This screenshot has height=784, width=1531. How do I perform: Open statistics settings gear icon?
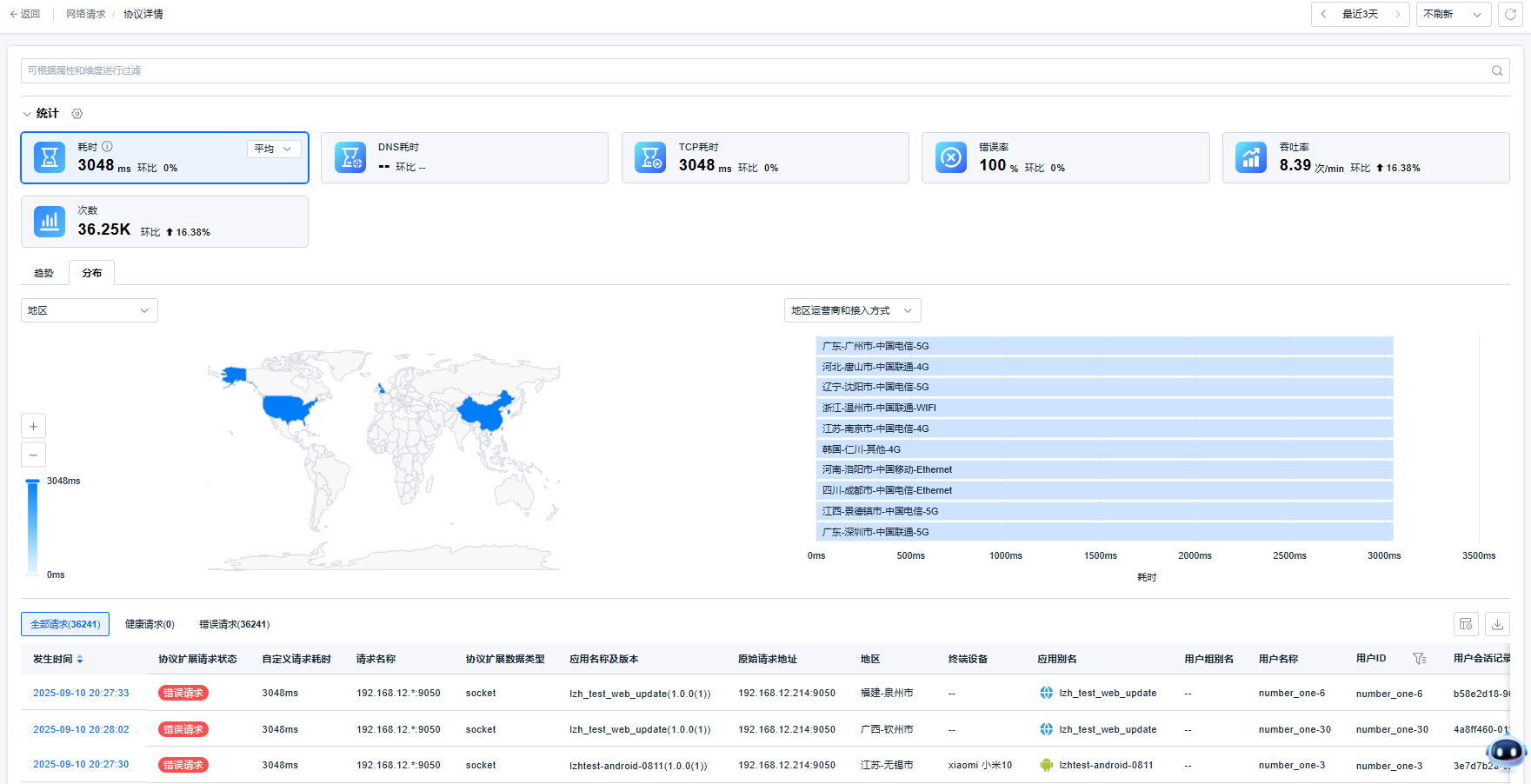point(77,114)
